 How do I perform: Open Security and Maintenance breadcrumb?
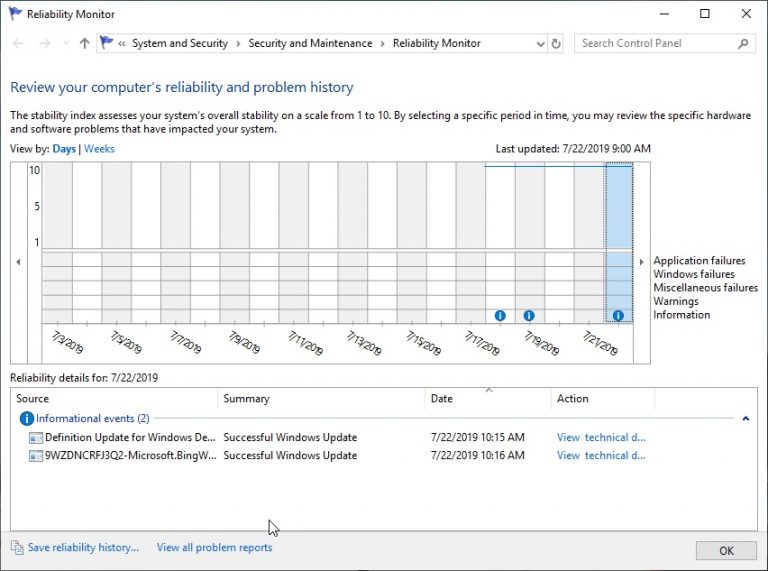click(x=310, y=43)
